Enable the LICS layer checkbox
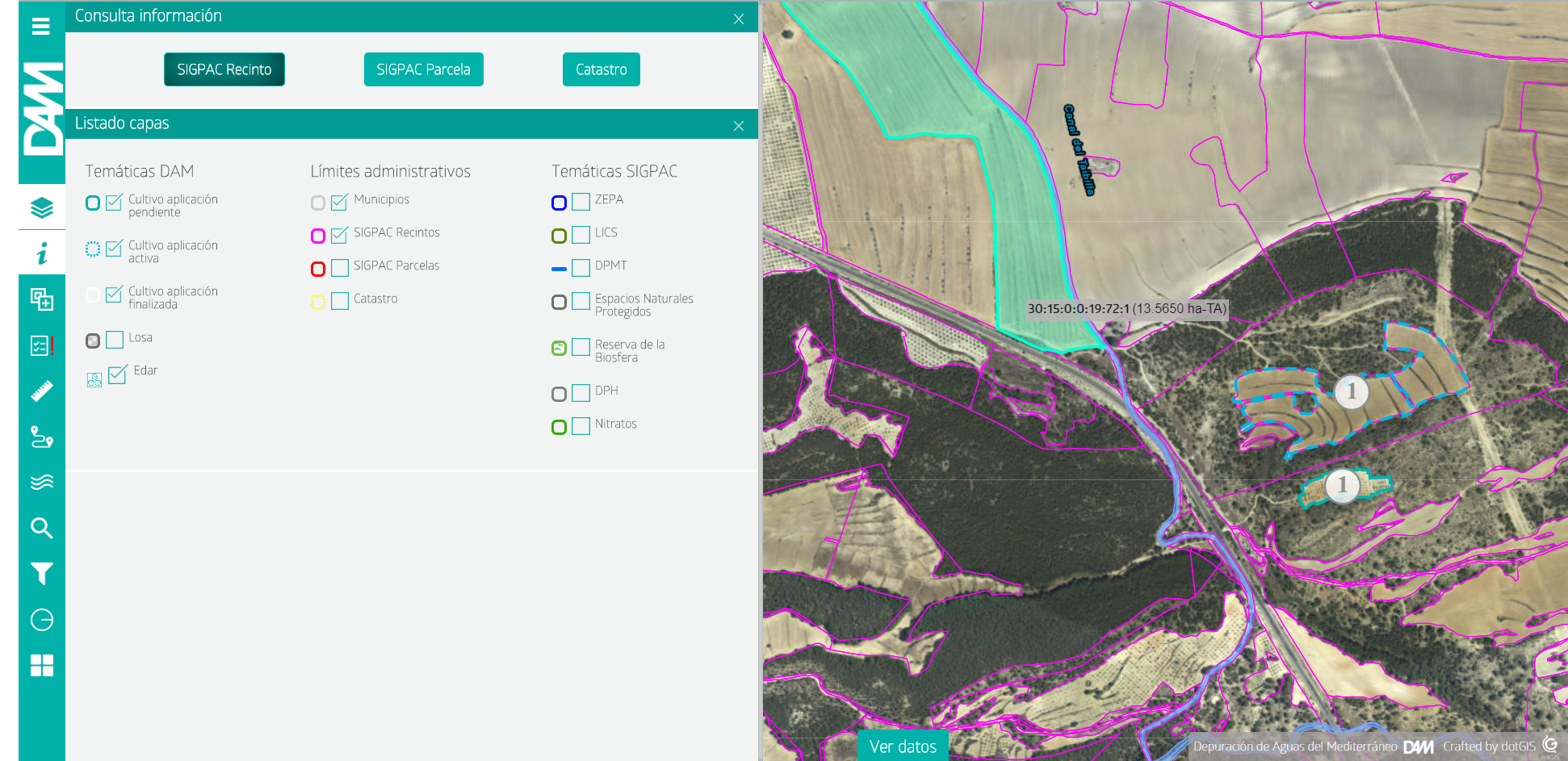Image resolution: width=1568 pixels, height=761 pixels. pyautogui.click(x=581, y=235)
